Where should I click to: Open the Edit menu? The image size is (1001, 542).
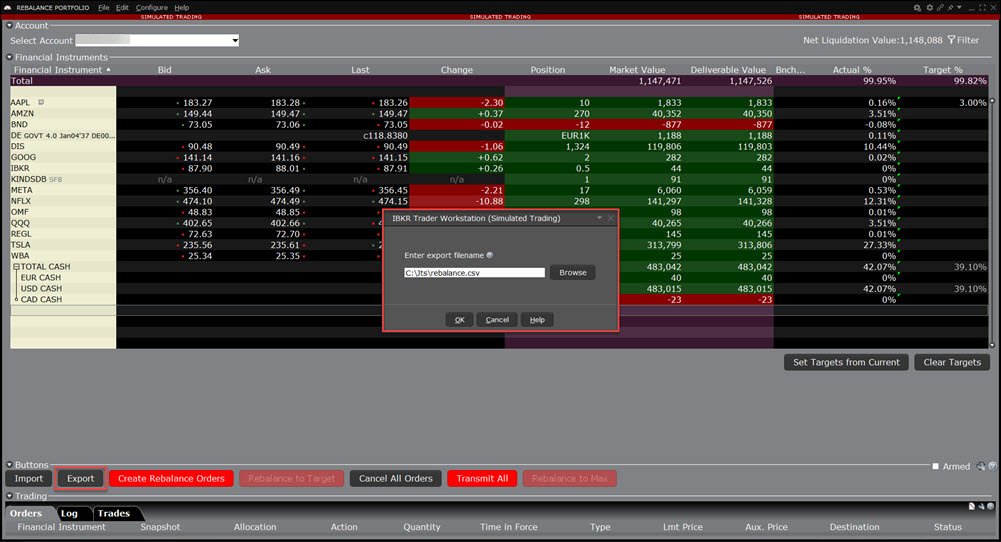(122, 8)
